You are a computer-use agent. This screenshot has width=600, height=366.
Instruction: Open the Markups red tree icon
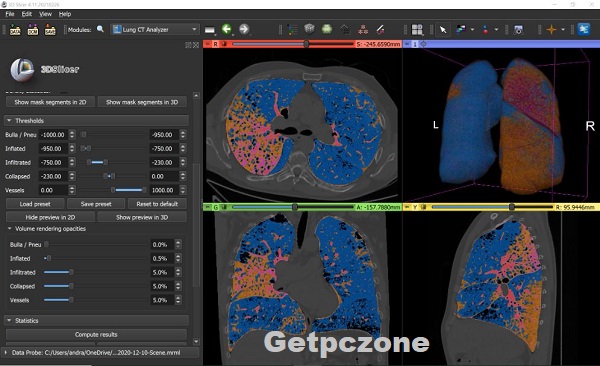pyautogui.click(x=363, y=29)
